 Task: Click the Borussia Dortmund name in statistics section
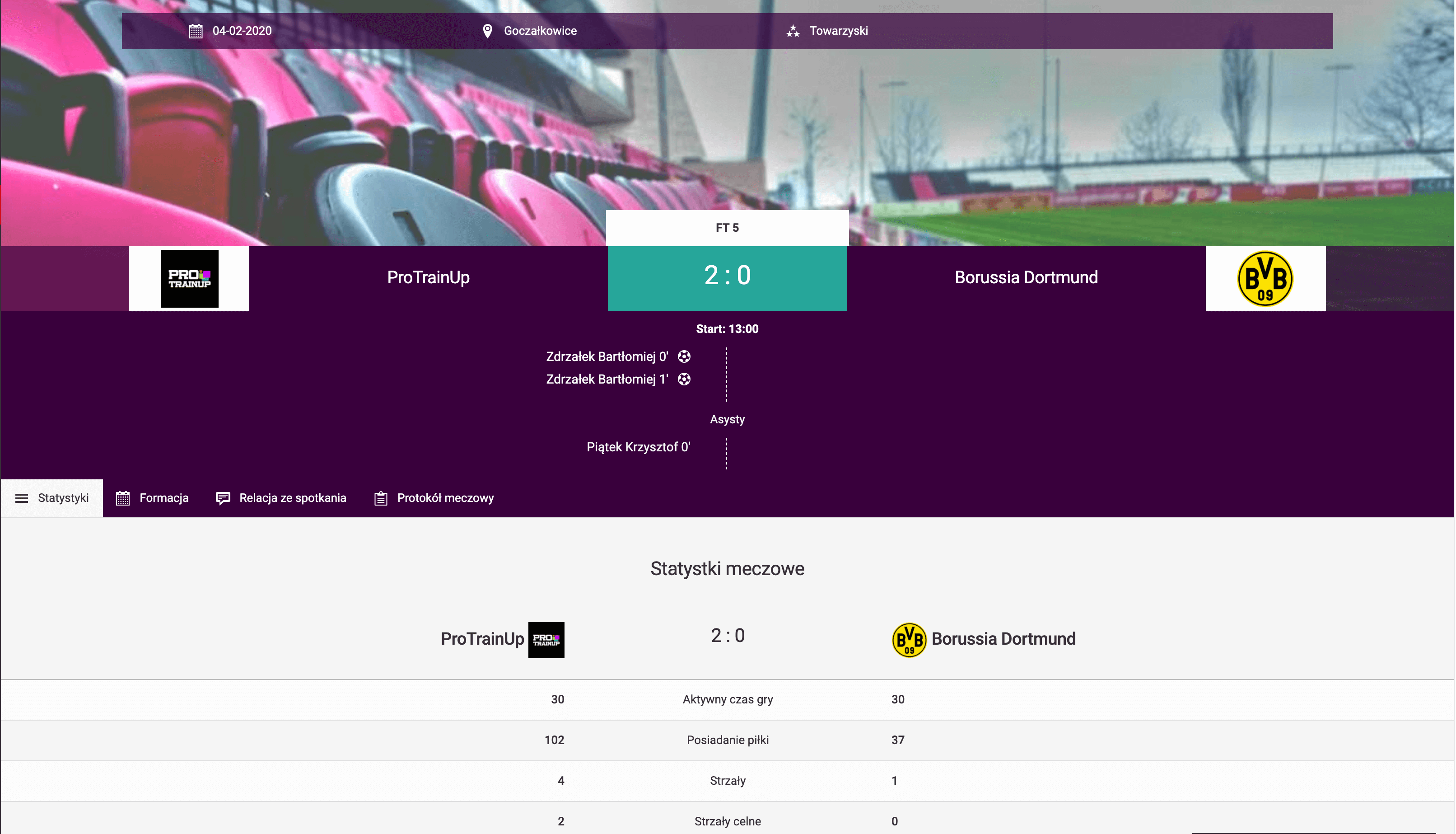click(1003, 639)
